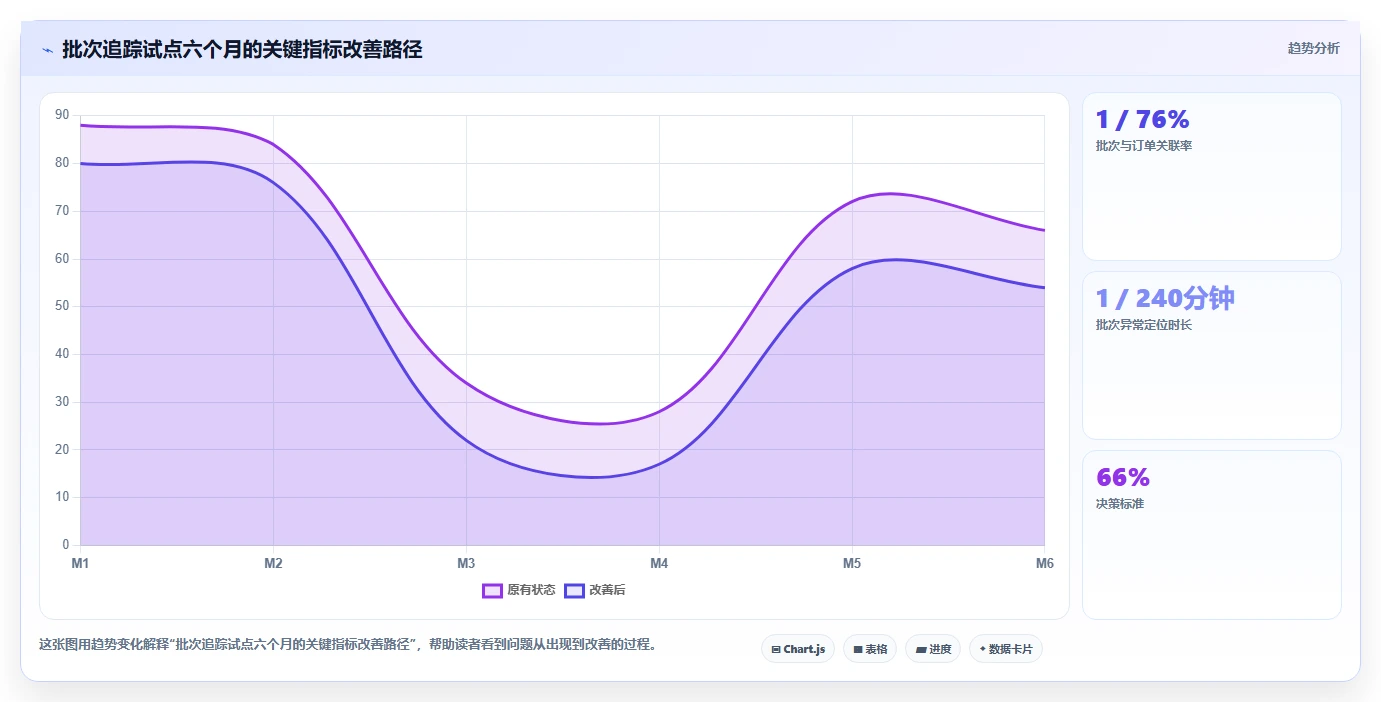Screen dimensions: 1381x702
Task: Click the chart title 批次追踪试点六个月的关键指标改善路径
Action: (x=242, y=50)
